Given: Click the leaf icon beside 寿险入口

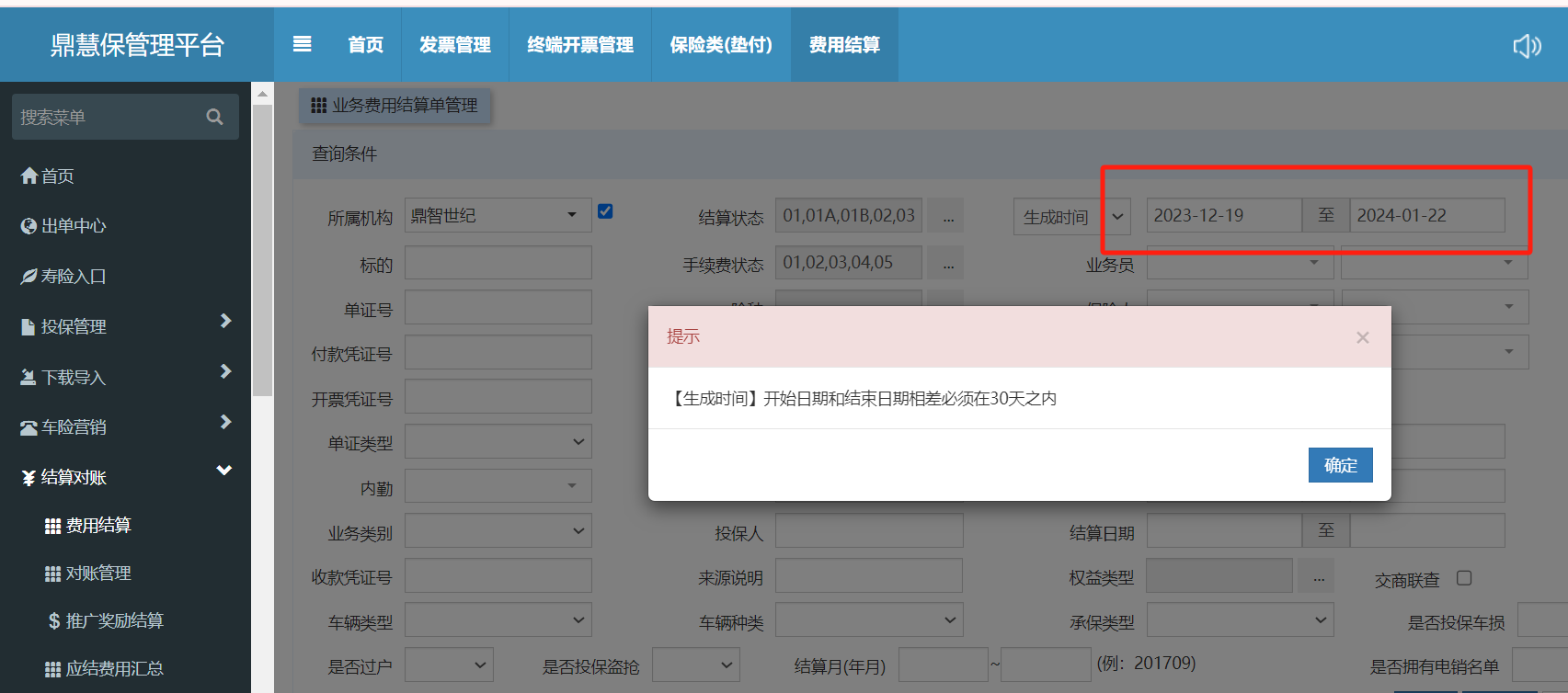Looking at the screenshot, I should (29, 276).
